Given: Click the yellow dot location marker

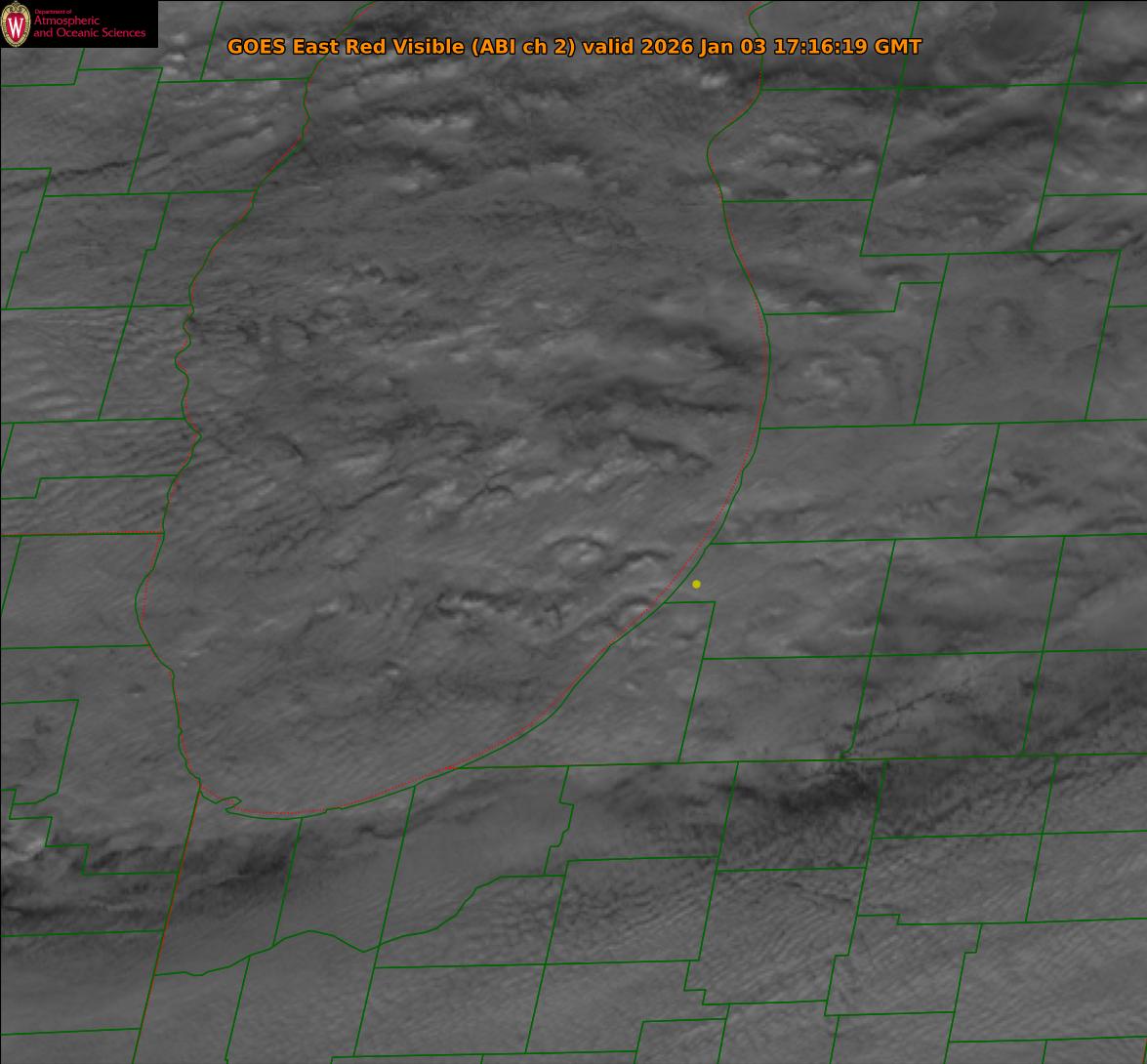Looking at the screenshot, I should (x=696, y=584).
